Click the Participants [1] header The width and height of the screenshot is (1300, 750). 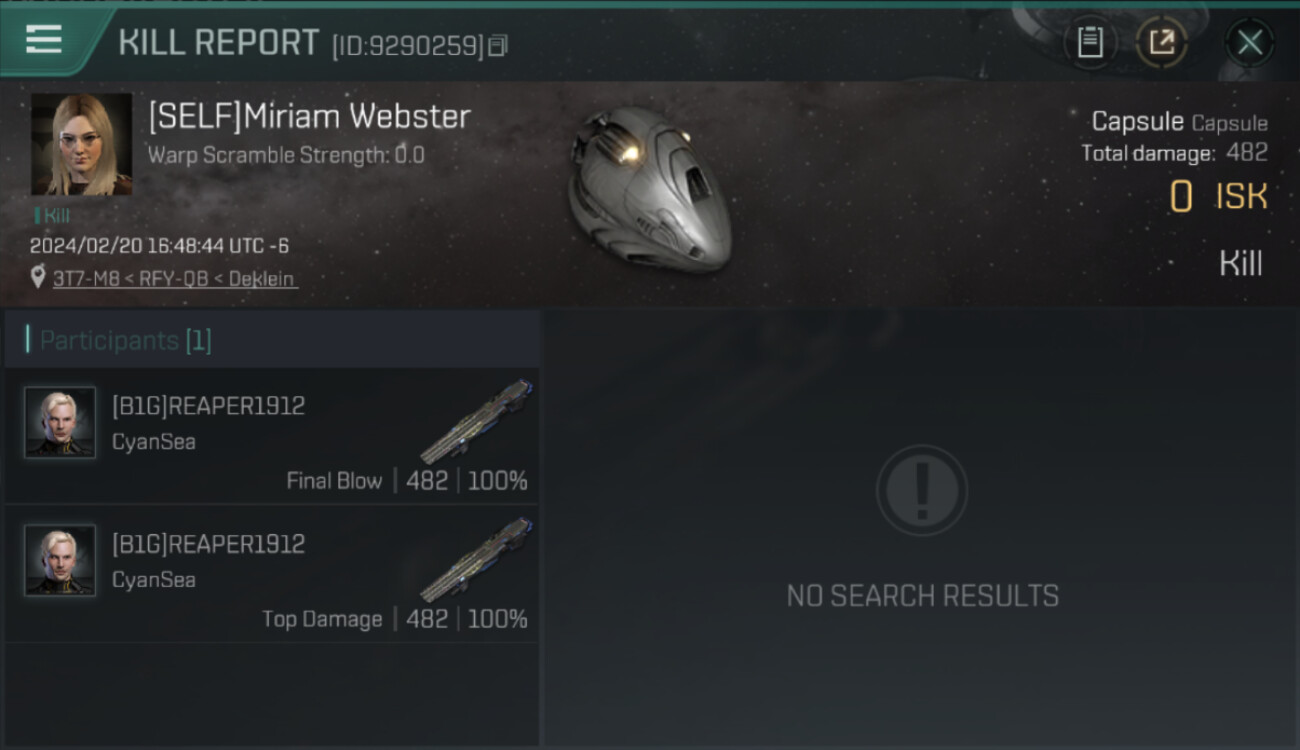point(272,340)
